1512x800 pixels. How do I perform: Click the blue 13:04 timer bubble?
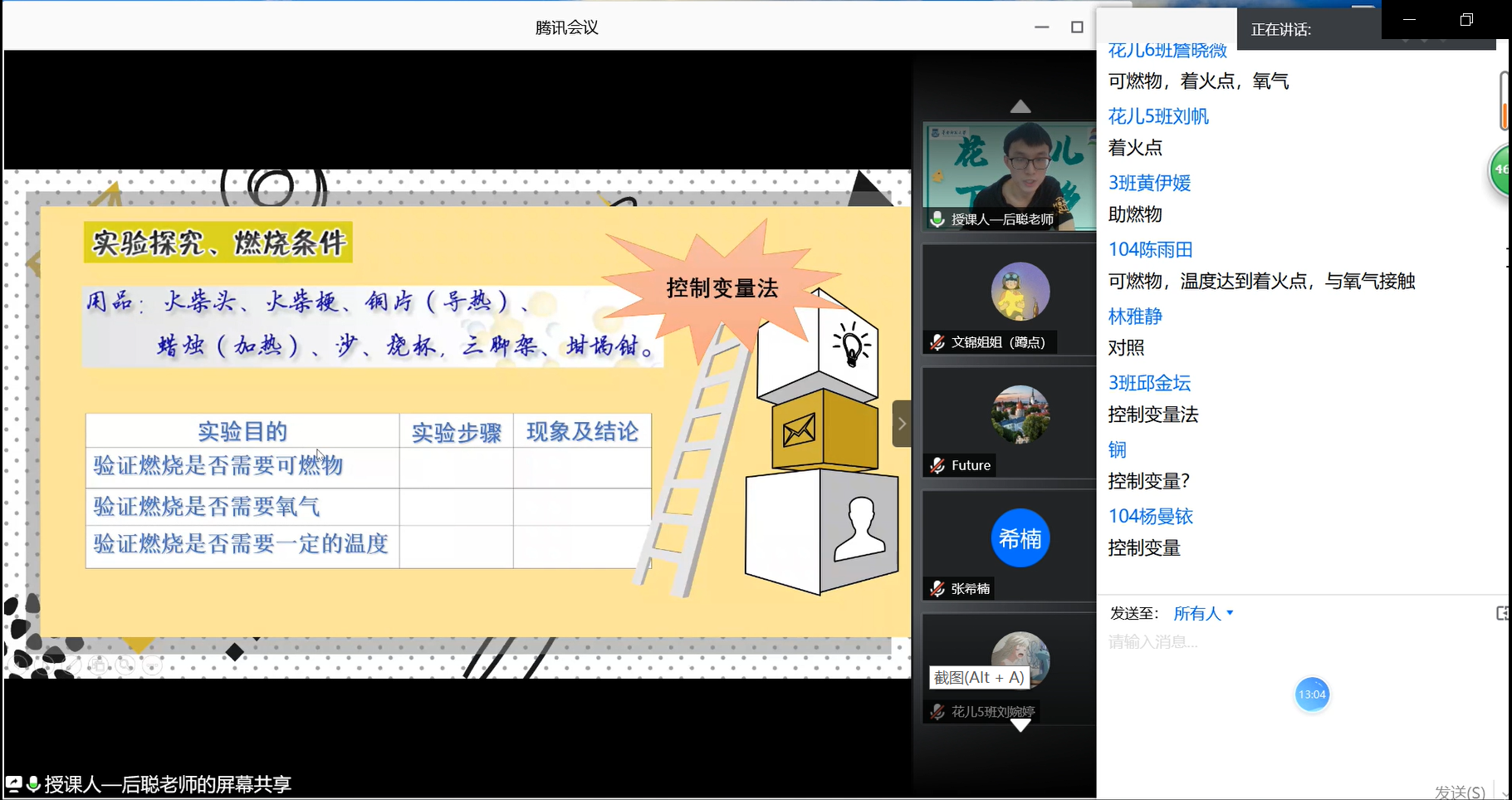[x=1312, y=694]
